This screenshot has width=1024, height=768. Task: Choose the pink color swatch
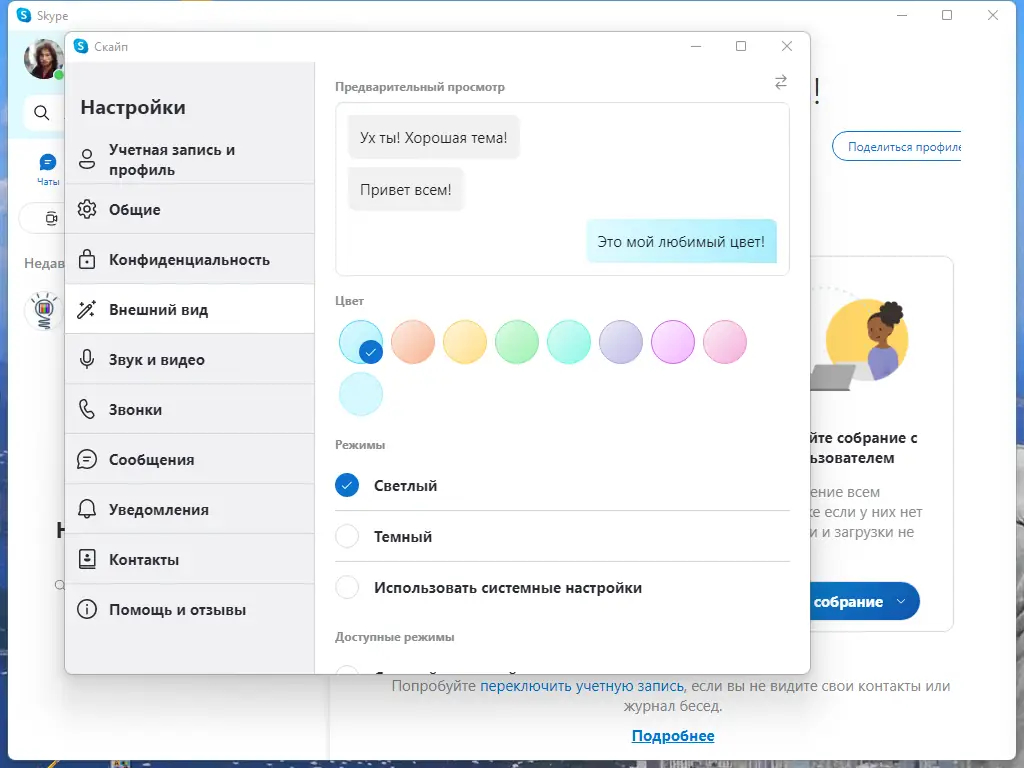coord(725,342)
